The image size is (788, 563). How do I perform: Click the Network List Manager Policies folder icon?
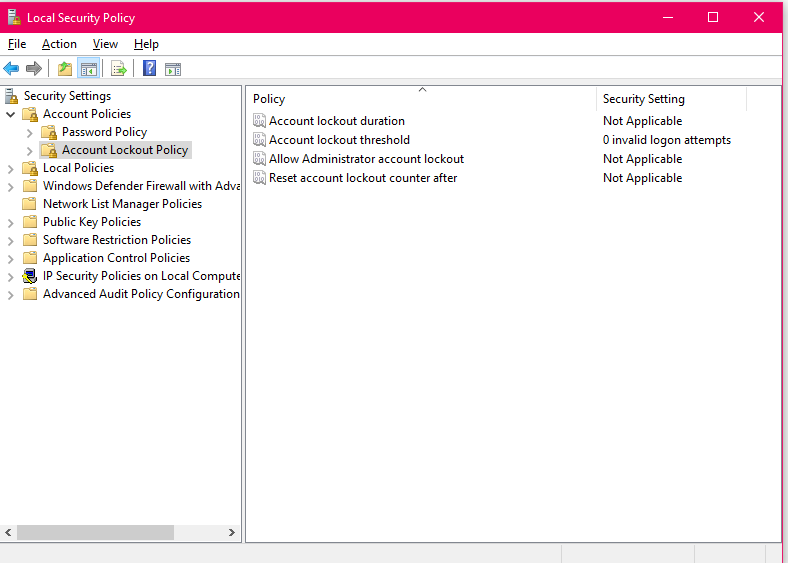tap(30, 204)
